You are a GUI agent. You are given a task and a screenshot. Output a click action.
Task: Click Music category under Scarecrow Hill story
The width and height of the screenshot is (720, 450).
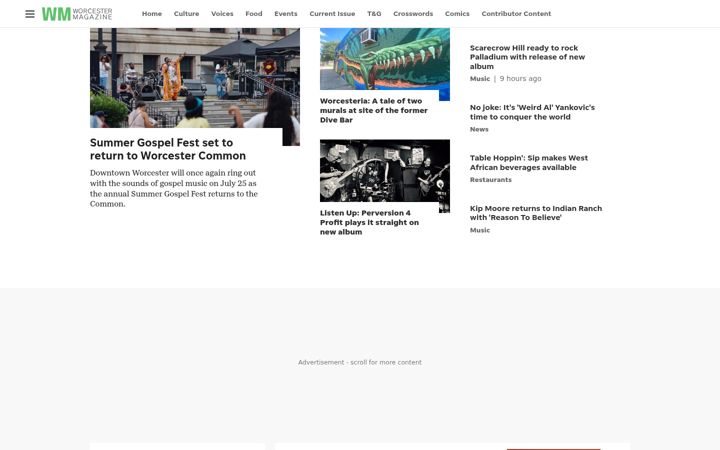480,79
